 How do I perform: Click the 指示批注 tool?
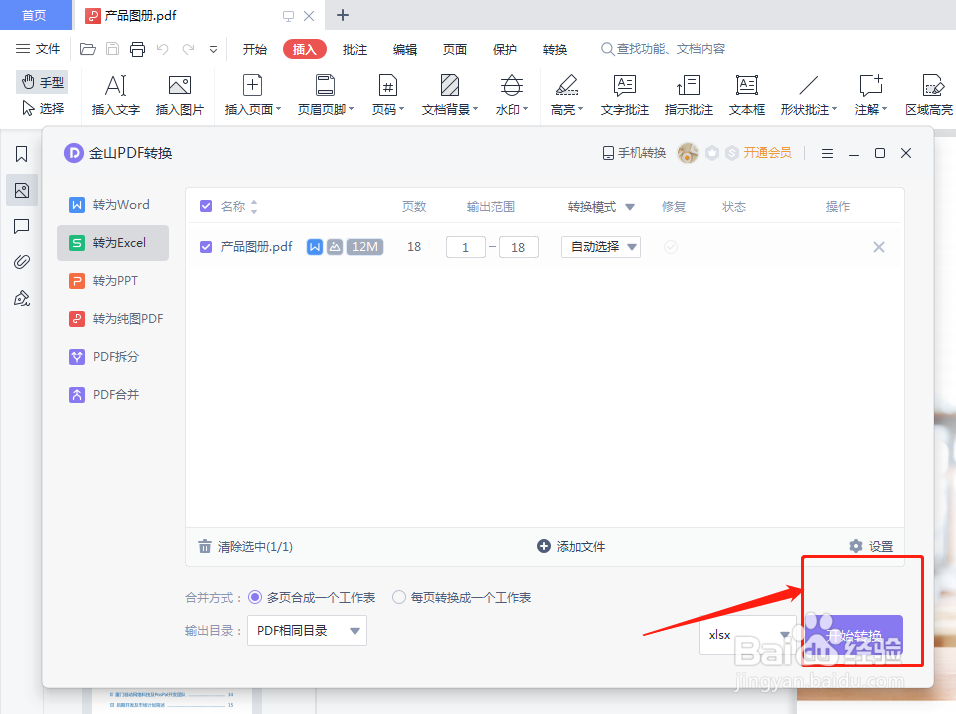tap(689, 95)
